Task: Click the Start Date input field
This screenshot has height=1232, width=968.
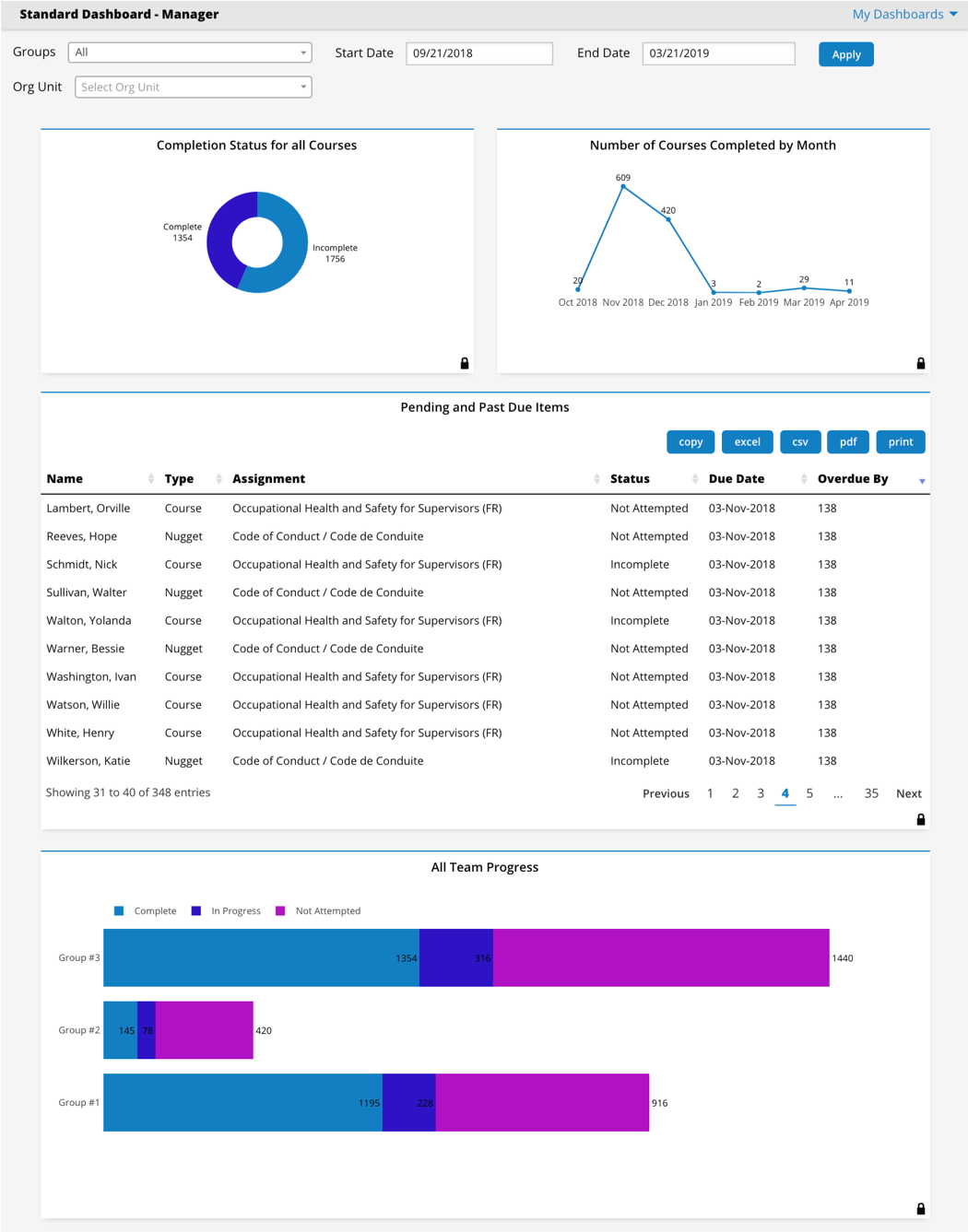Action: tap(478, 53)
